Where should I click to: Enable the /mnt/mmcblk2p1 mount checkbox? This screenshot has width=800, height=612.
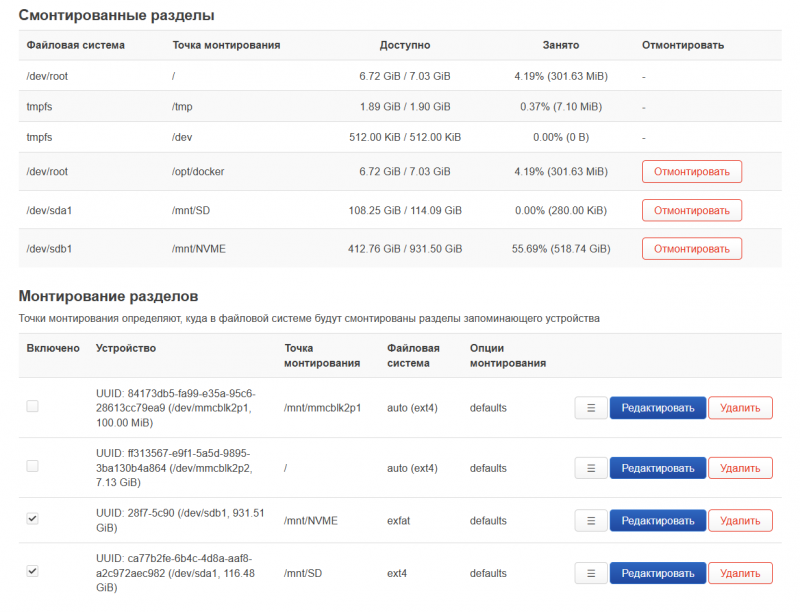(x=33, y=407)
